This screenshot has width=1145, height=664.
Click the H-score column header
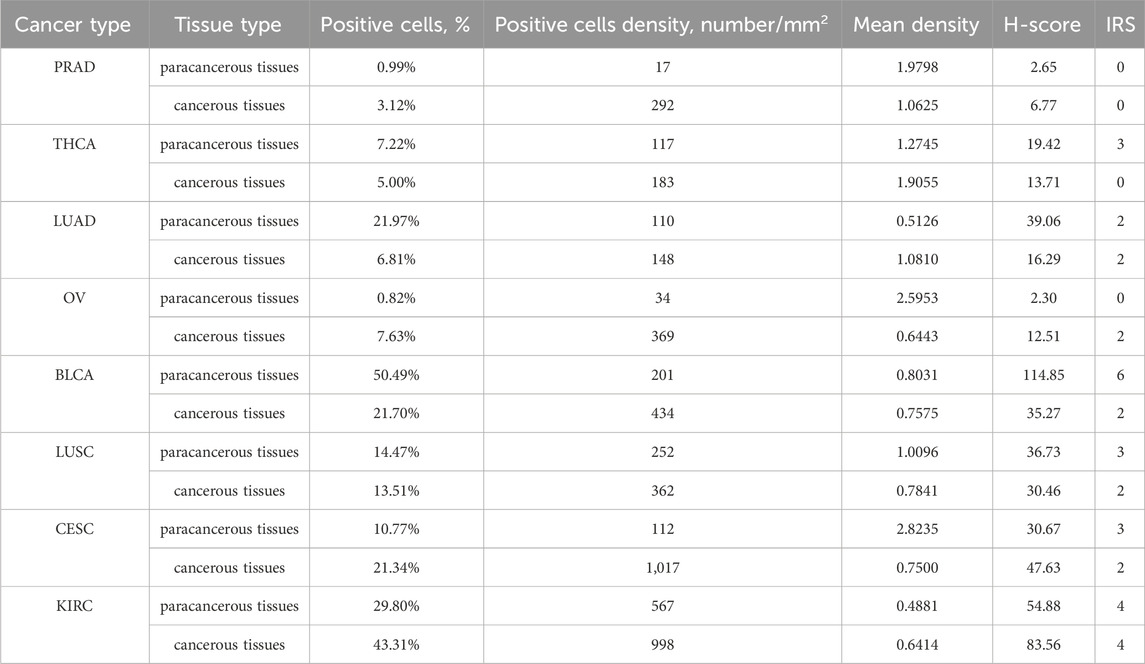coord(1042,25)
